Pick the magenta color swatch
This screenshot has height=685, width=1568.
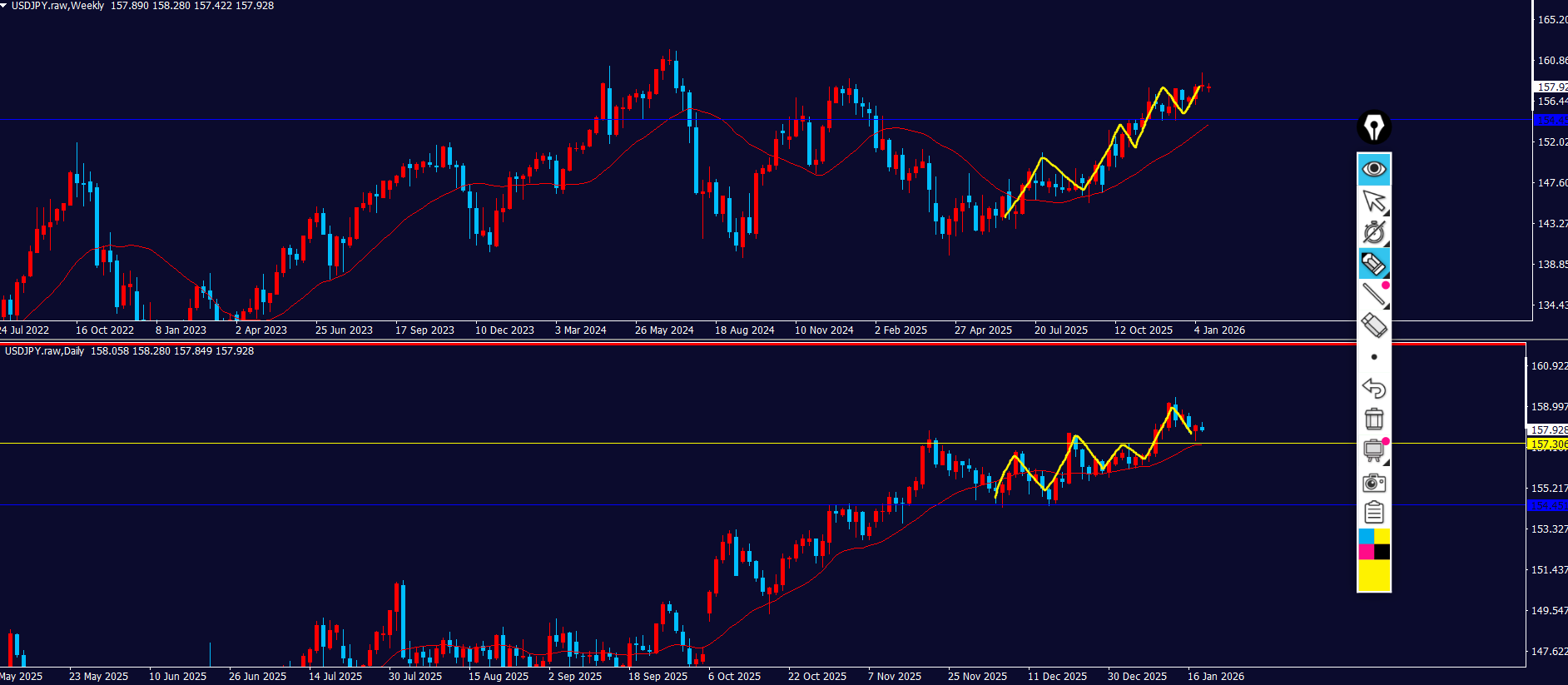pos(1366,552)
